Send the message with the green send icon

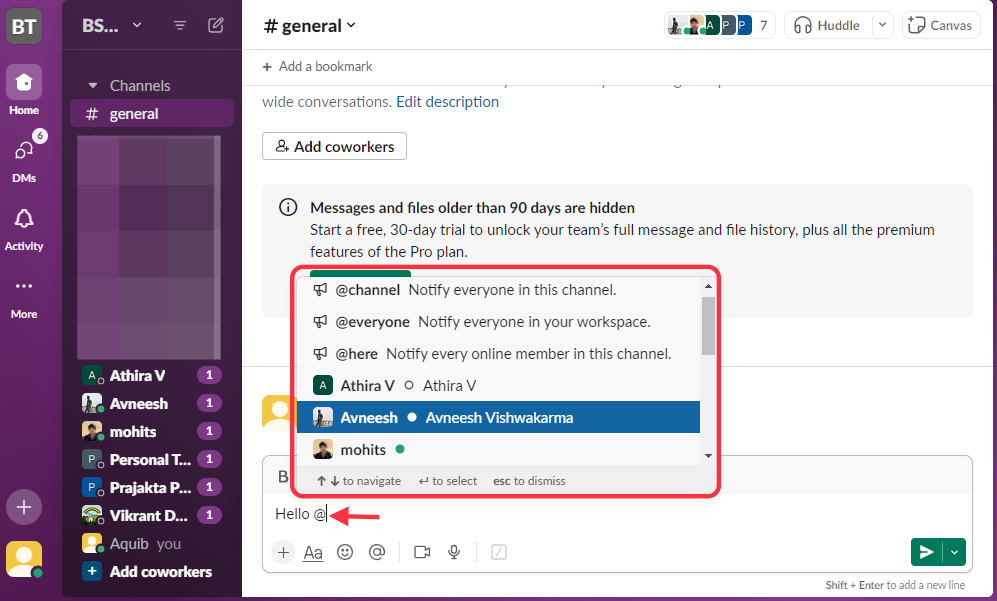point(925,551)
